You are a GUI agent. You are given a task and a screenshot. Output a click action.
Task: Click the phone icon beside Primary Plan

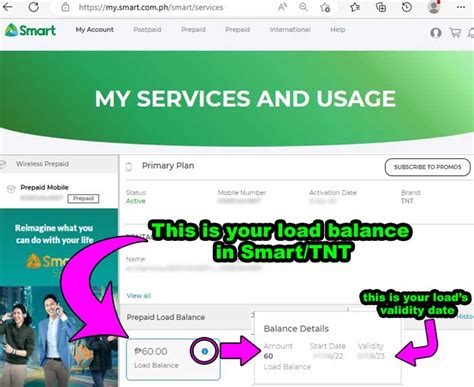coord(129,167)
